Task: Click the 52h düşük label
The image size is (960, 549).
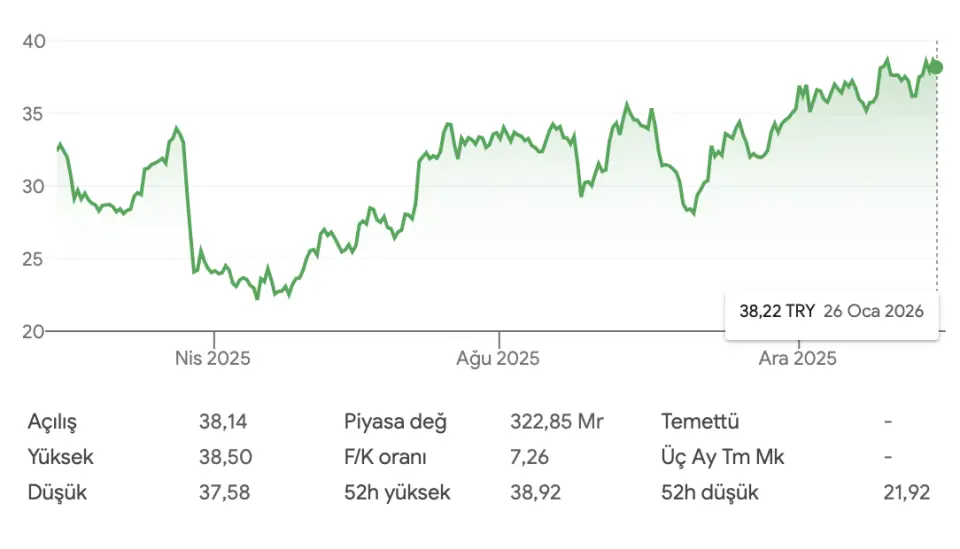Action: (710, 492)
